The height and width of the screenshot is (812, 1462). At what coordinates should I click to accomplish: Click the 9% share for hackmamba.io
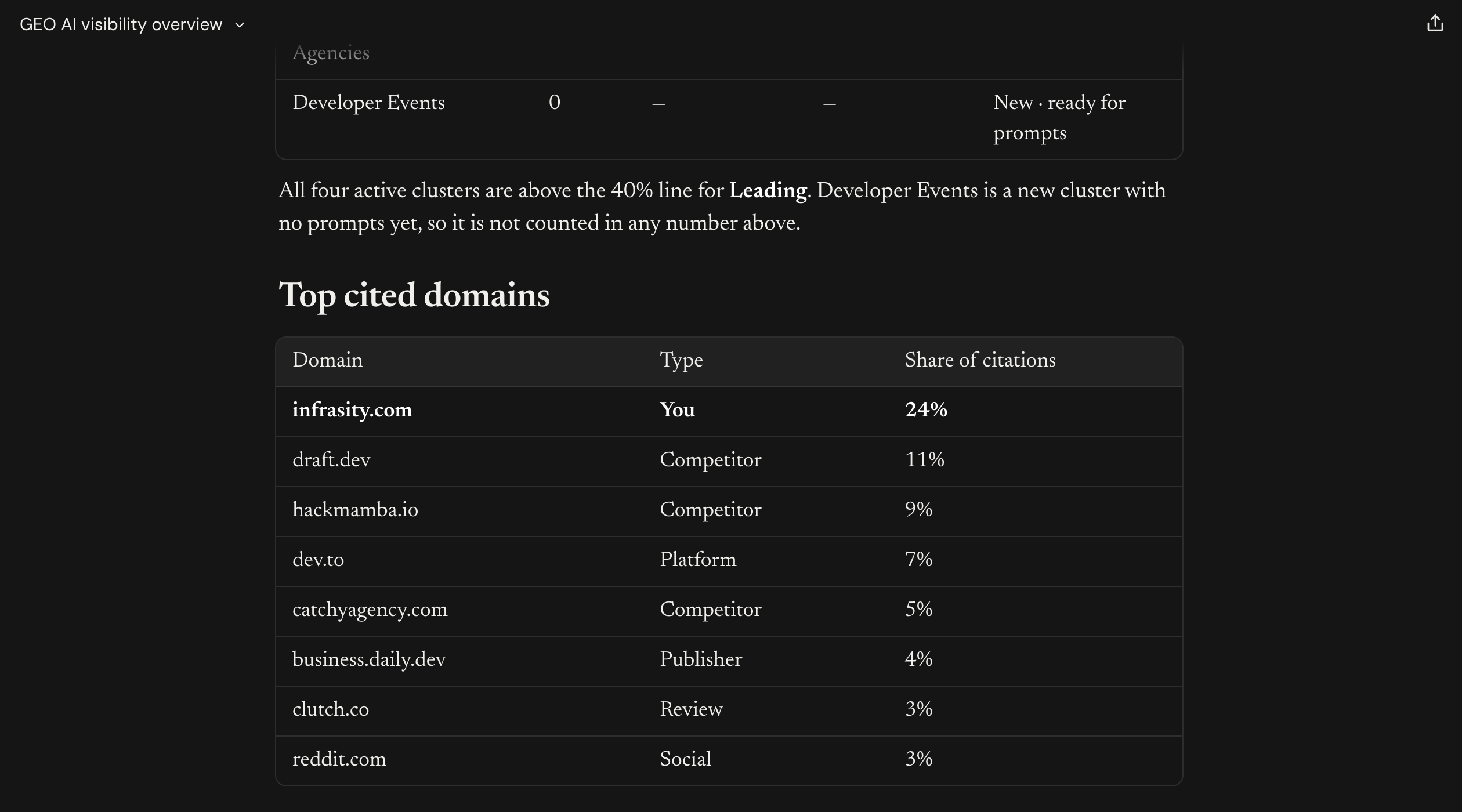[919, 510]
